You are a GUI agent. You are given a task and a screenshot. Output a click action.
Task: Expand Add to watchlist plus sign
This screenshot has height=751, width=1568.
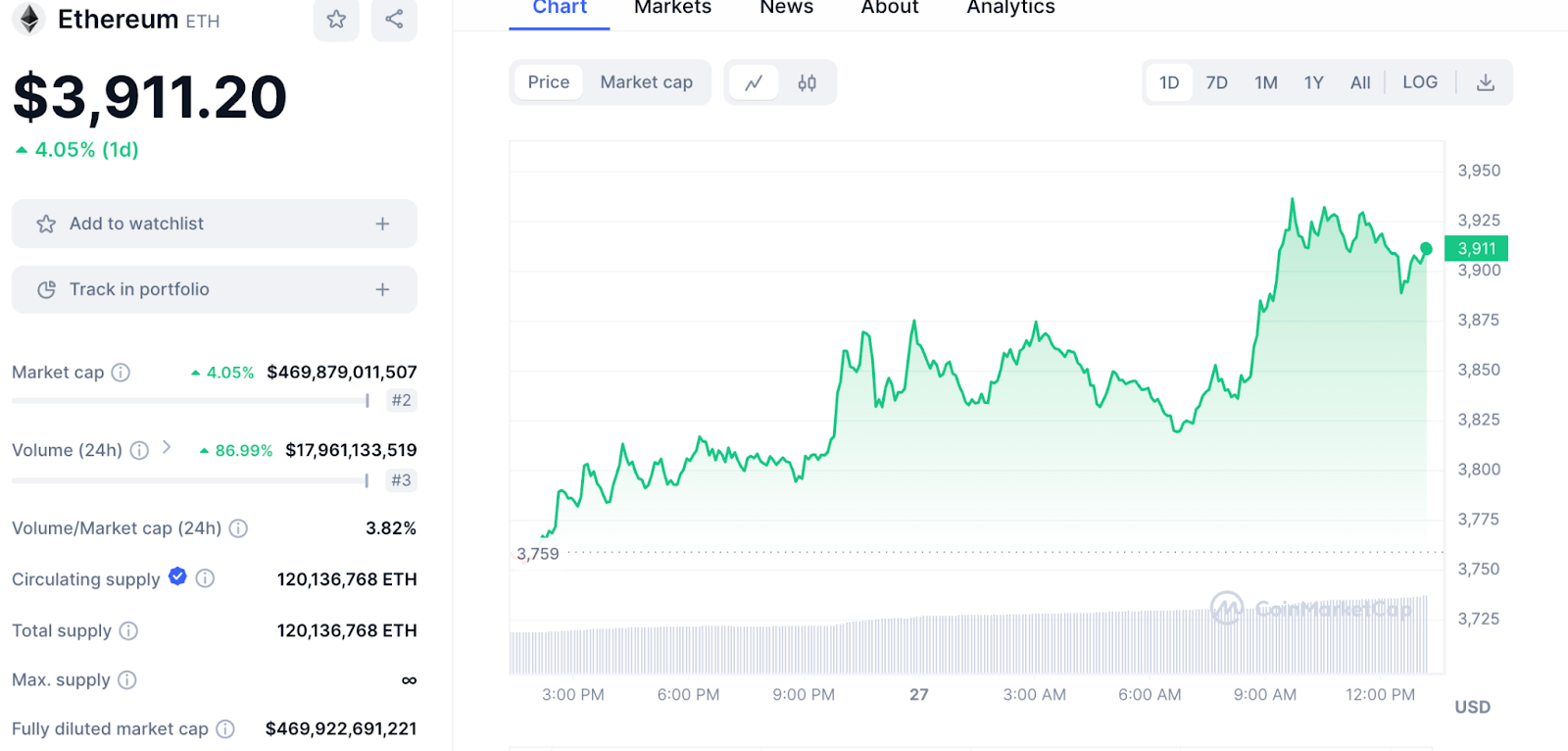pyautogui.click(x=382, y=225)
